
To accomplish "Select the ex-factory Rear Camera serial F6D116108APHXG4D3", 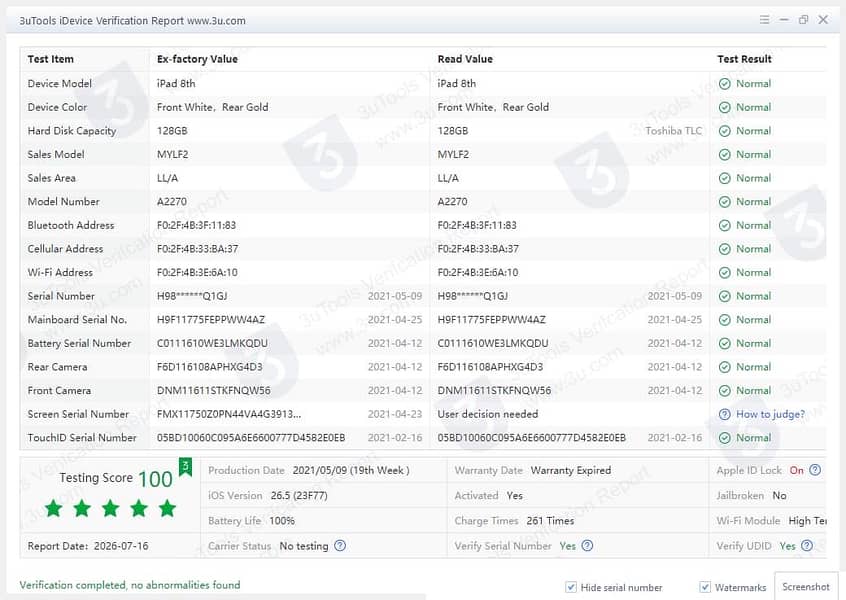I will click(x=210, y=367).
